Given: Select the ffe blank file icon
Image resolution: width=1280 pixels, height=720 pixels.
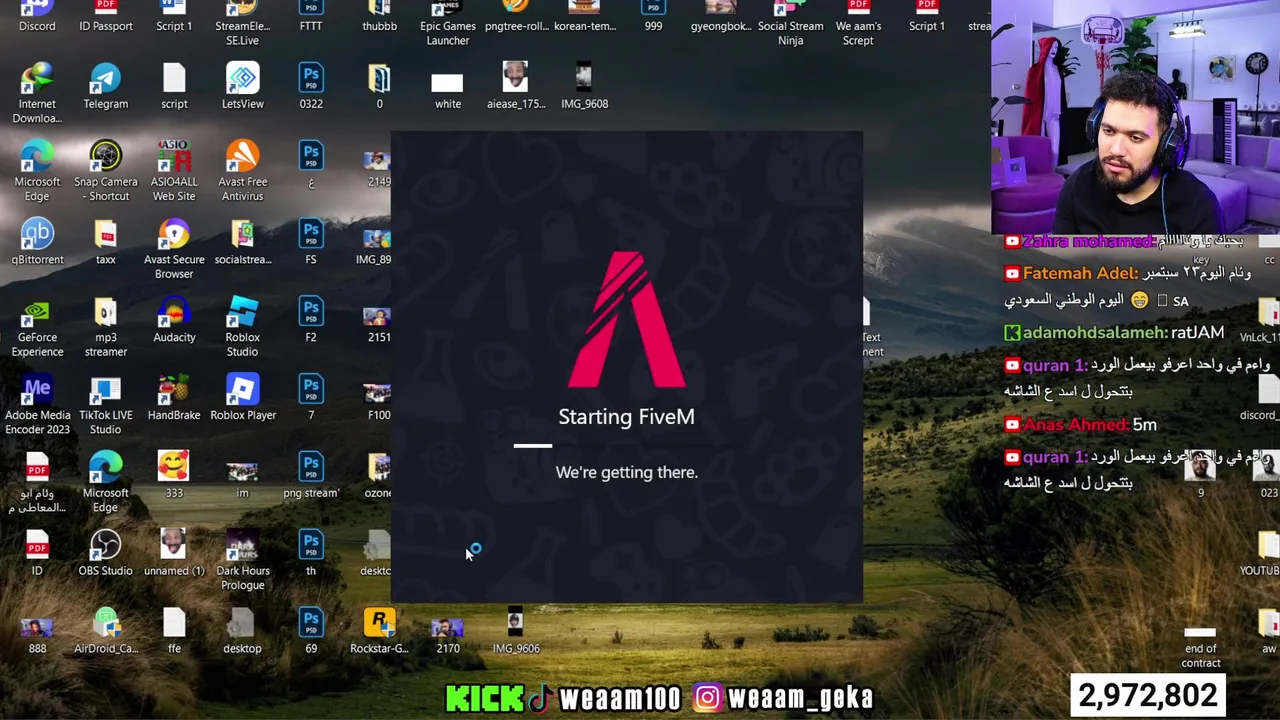Looking at the screenshot, I should 174,632.
